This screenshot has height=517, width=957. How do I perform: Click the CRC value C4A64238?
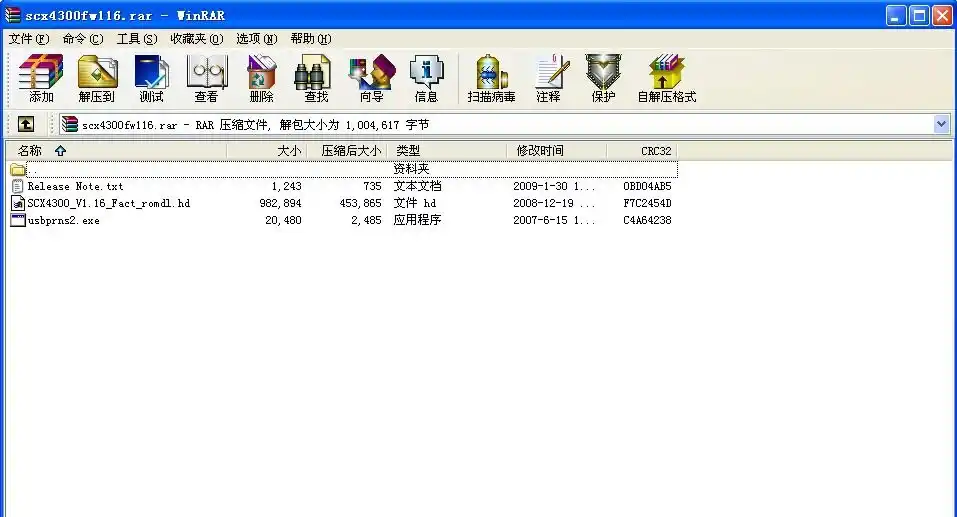pyautogui.click(x=647, y=220)
